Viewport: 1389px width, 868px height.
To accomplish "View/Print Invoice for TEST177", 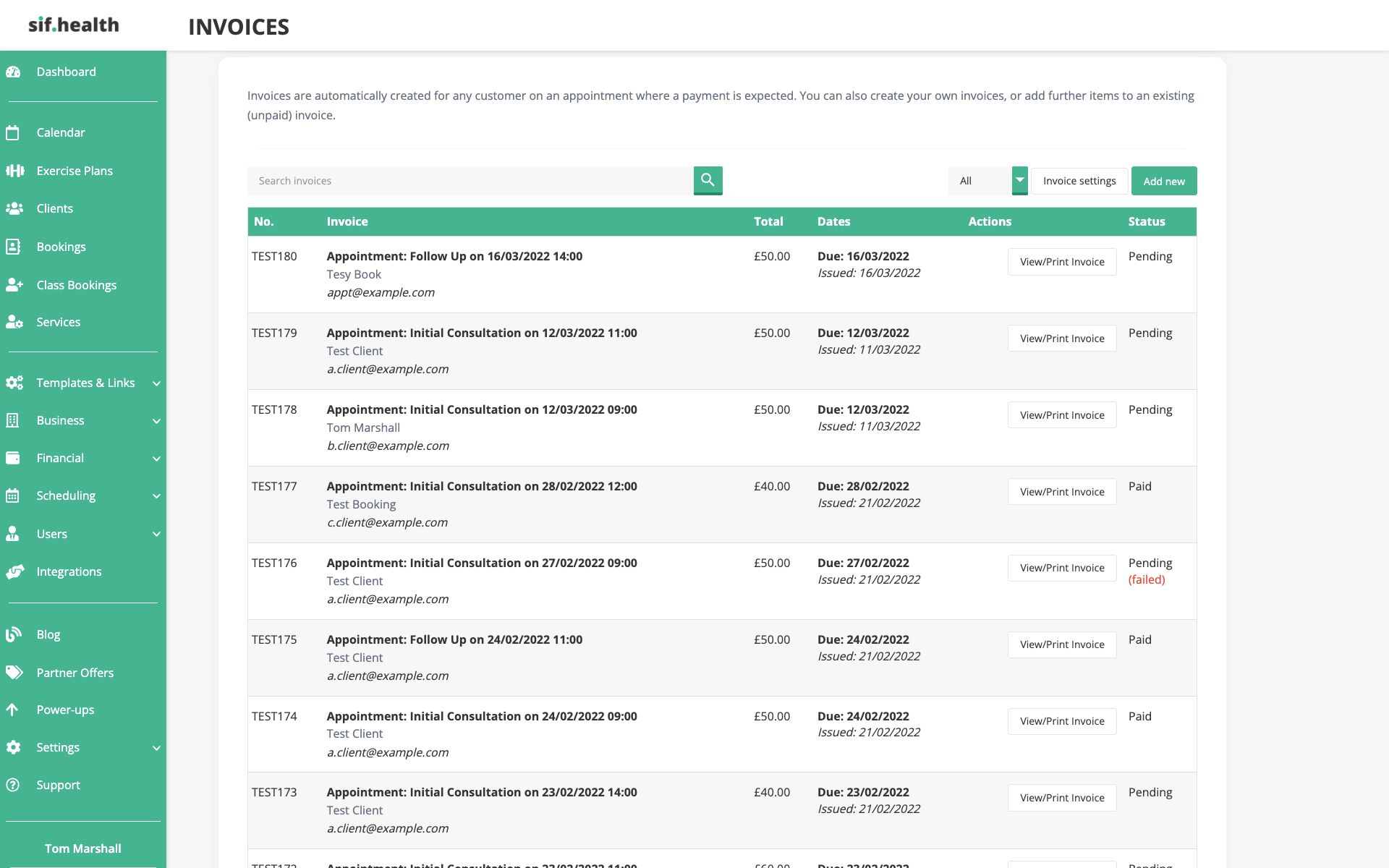I will coord(1062,492).
